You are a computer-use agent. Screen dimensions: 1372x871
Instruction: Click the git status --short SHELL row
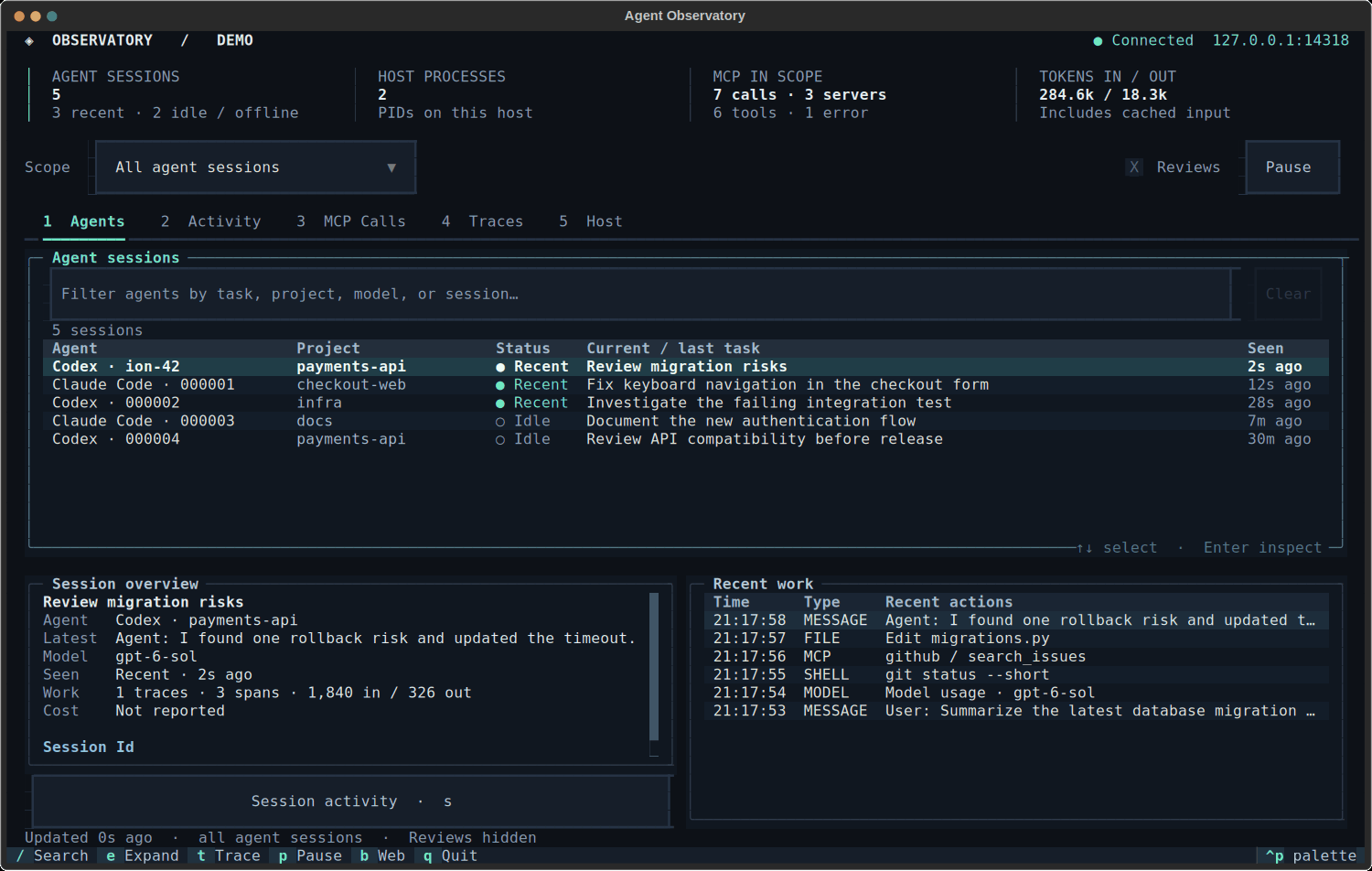pyautogui.click(x=1016, y=675)
